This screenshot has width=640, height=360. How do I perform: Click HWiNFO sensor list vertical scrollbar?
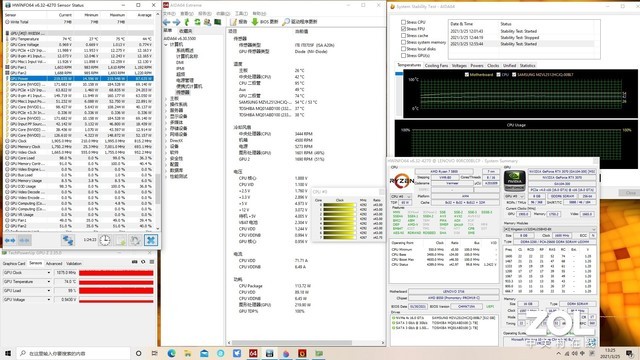(158, 122)
